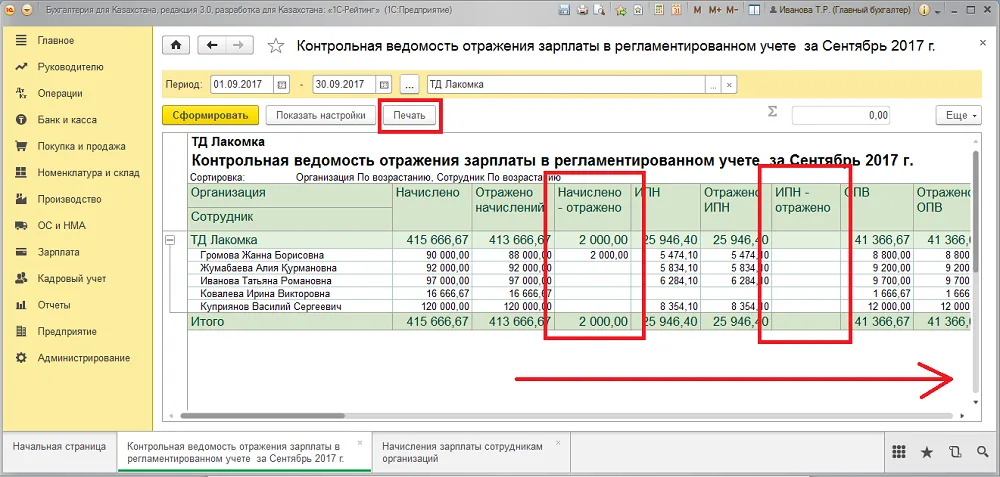Screen dimensions: 1000x477
Task: Open Отчеты section in sidebar
Action: point(54,305)
